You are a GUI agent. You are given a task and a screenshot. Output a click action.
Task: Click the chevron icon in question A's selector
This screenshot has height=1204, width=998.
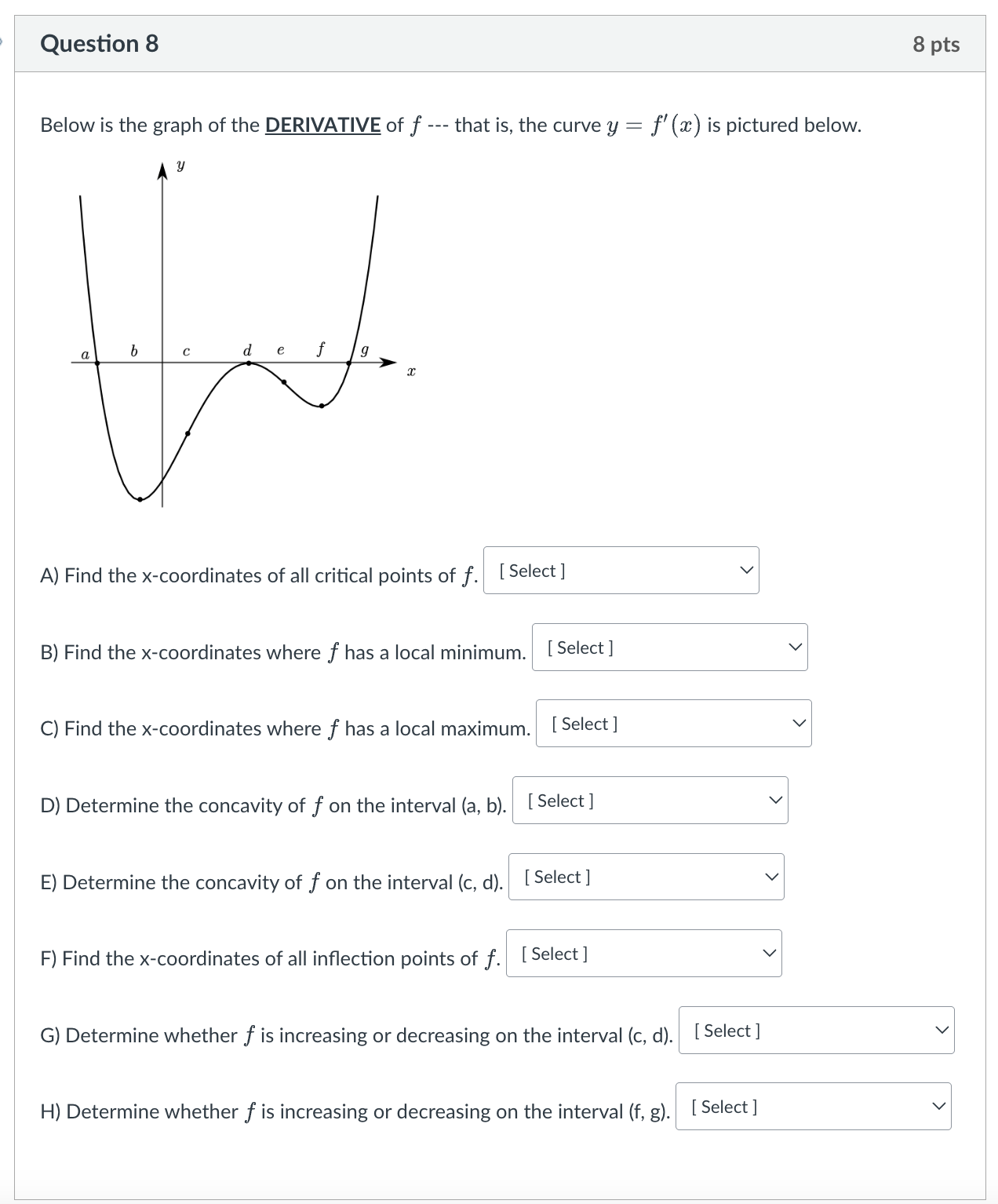coord(745,571)
